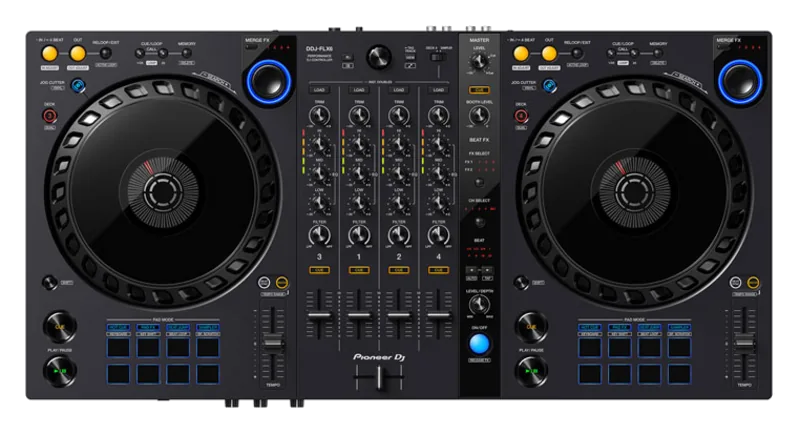Click the left deck jog wheel platter
Image resolution: width=800 pixels, height=433 pixels.
point(163,192)
